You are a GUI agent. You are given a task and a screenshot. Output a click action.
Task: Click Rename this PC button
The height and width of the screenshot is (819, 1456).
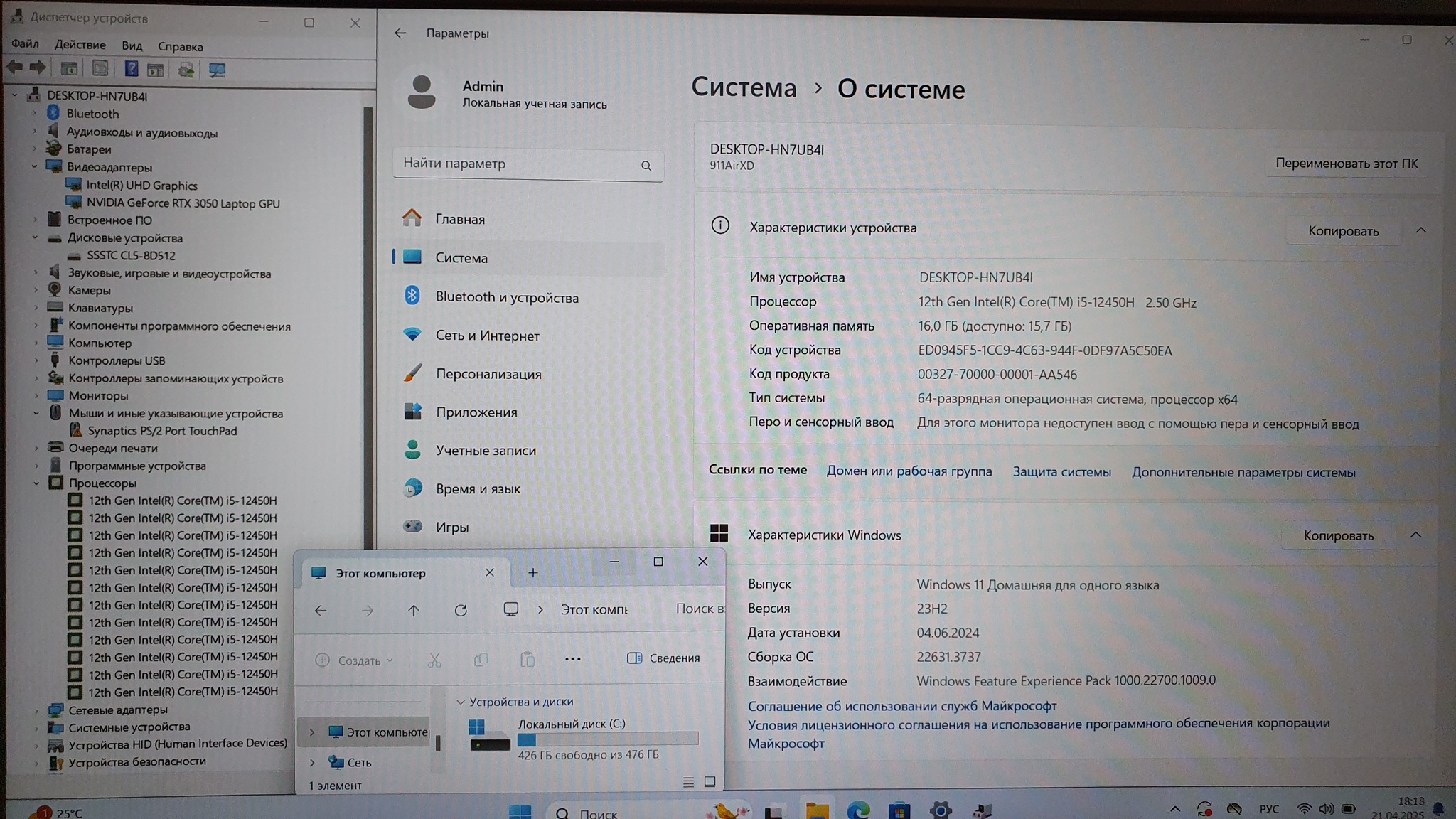[1346, 164]
